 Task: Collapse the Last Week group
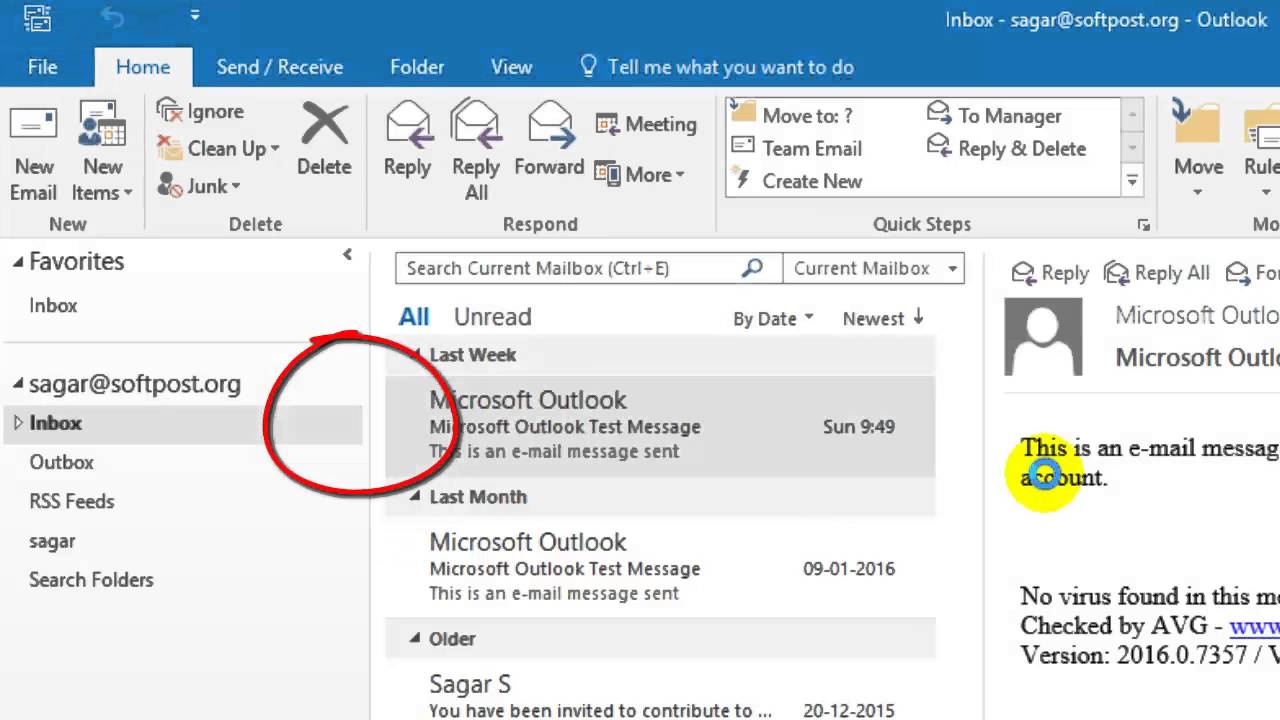(414, 355)
